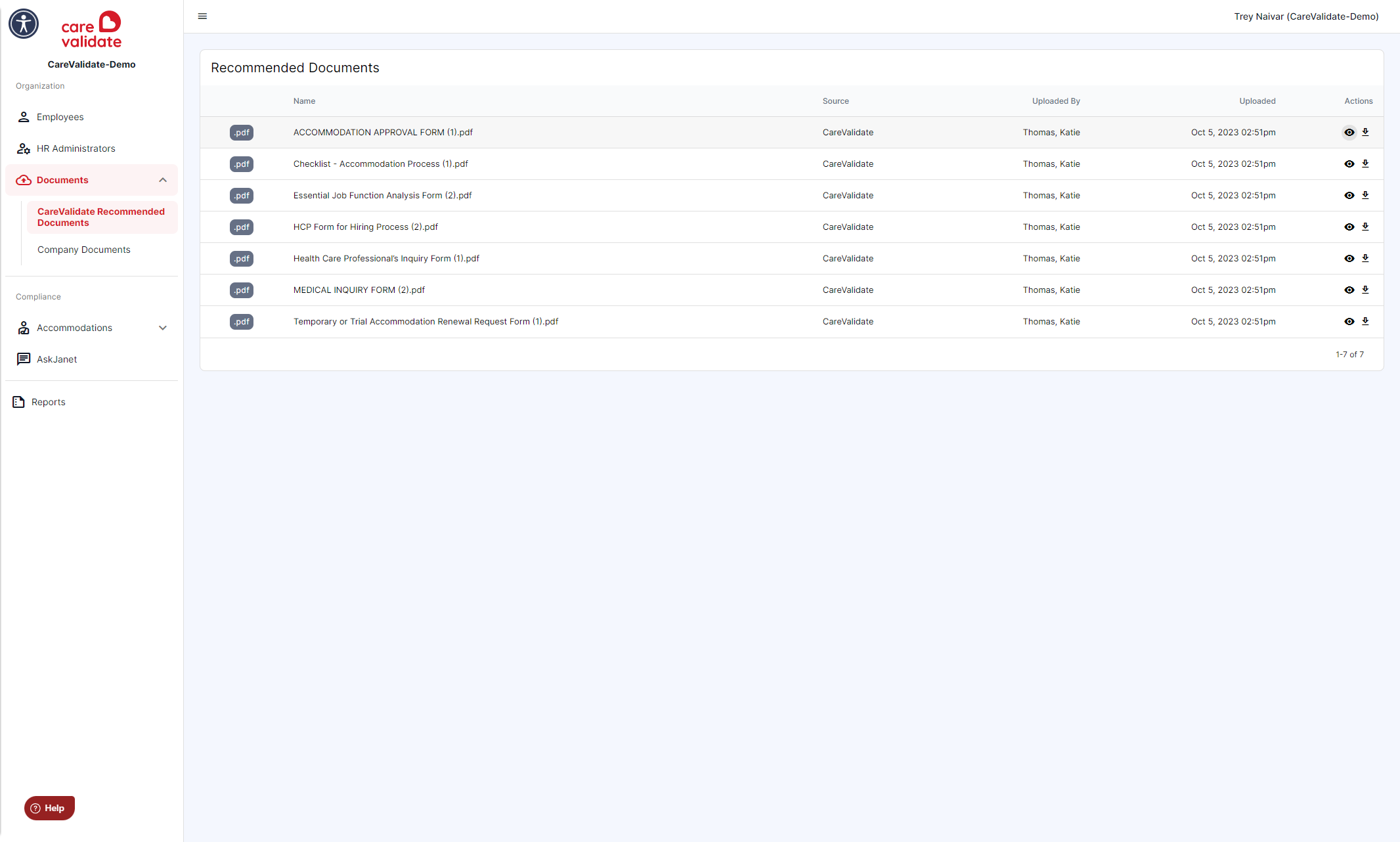View ACCOMMODATION APPROVAL FORM (1).pdf via the eye icon
1400x842 pixels.
[1349, 133]
